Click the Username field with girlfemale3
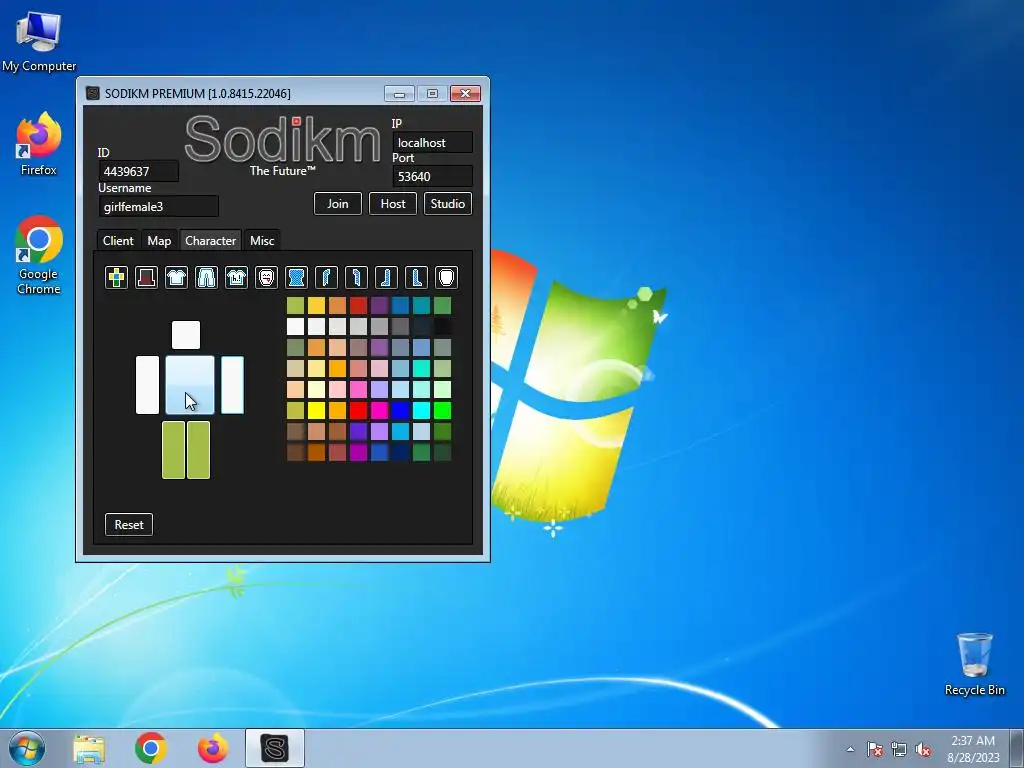This screenshot has width=1024, height=768. click(159, 206)
